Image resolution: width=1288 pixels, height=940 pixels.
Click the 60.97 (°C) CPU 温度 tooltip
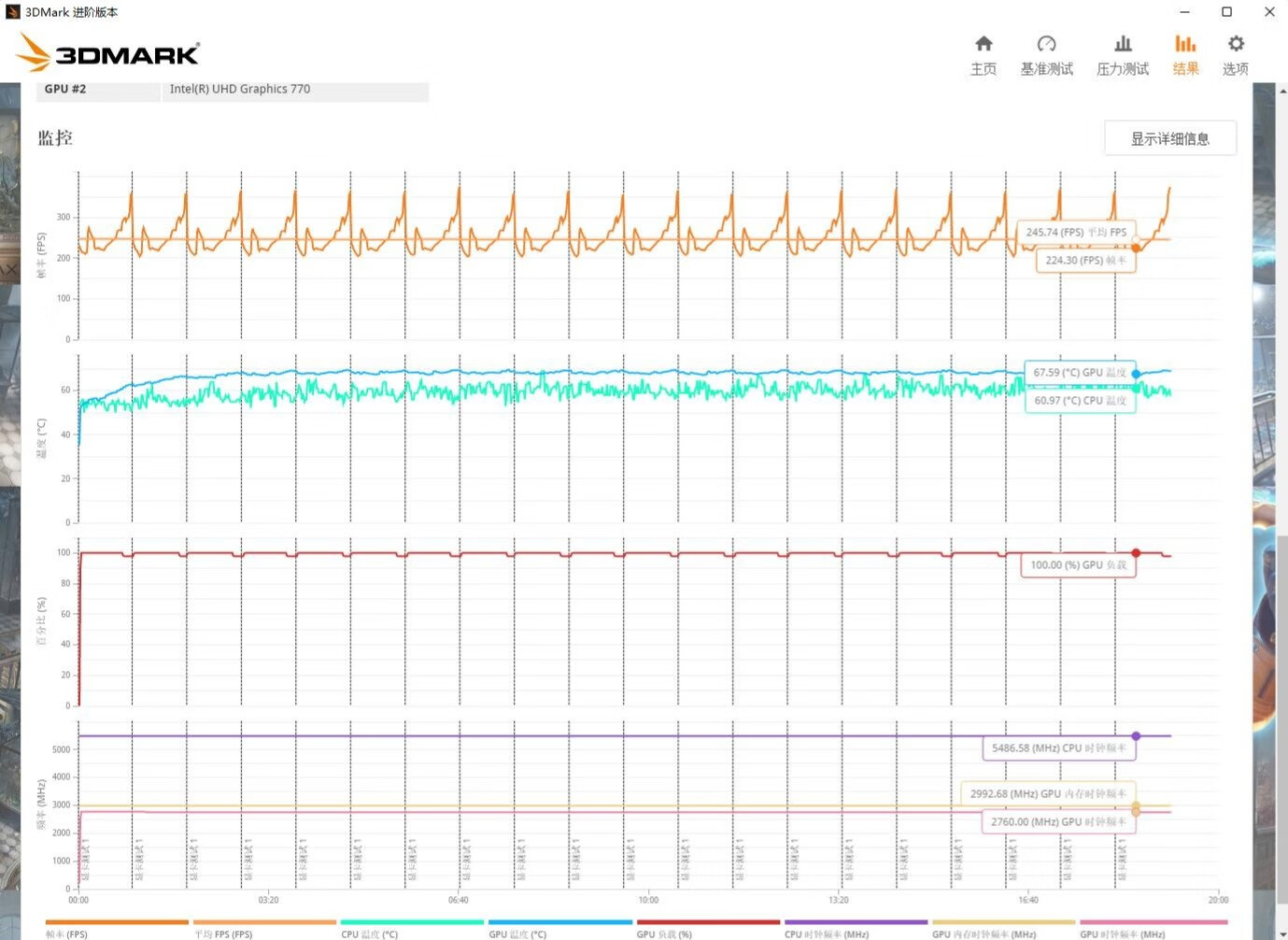(1080, 400)
